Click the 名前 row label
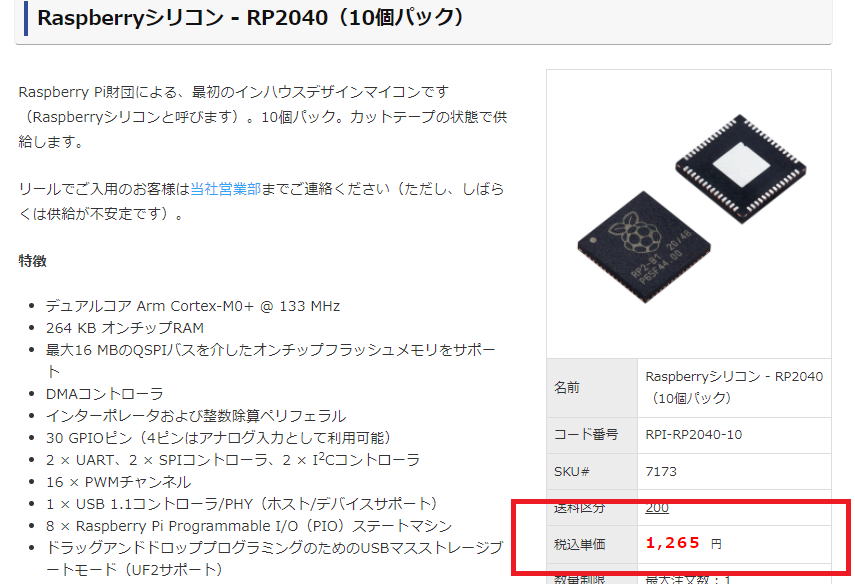 [x=567, y=387]
